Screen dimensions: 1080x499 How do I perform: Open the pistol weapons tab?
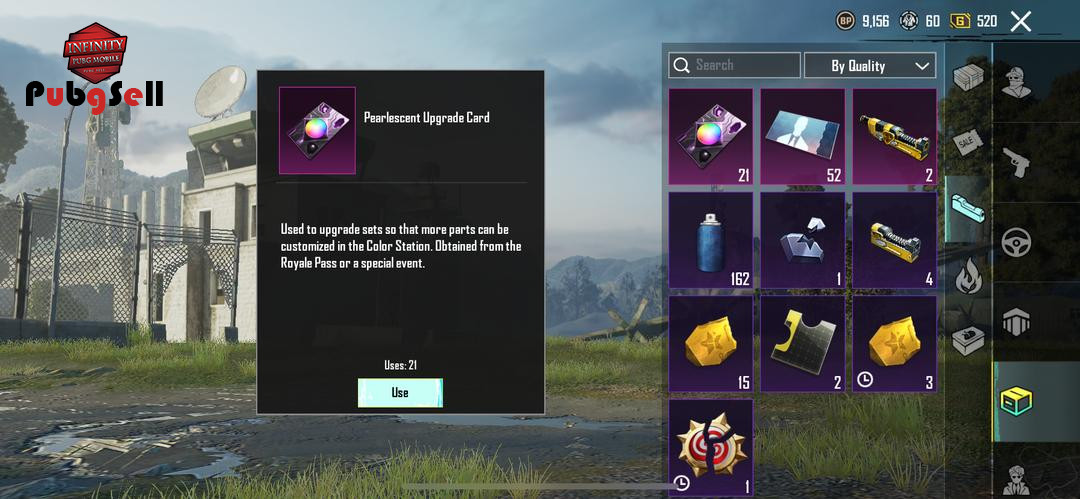(1016, 162)
